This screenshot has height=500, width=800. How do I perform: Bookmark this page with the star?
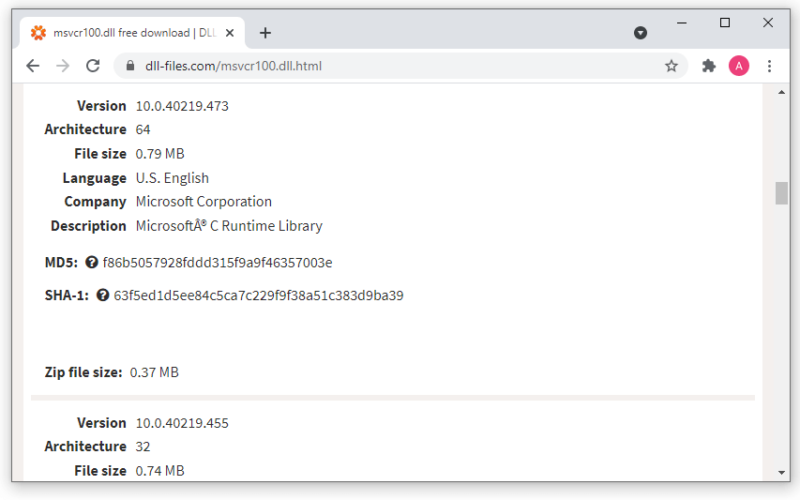pos(671,66)
